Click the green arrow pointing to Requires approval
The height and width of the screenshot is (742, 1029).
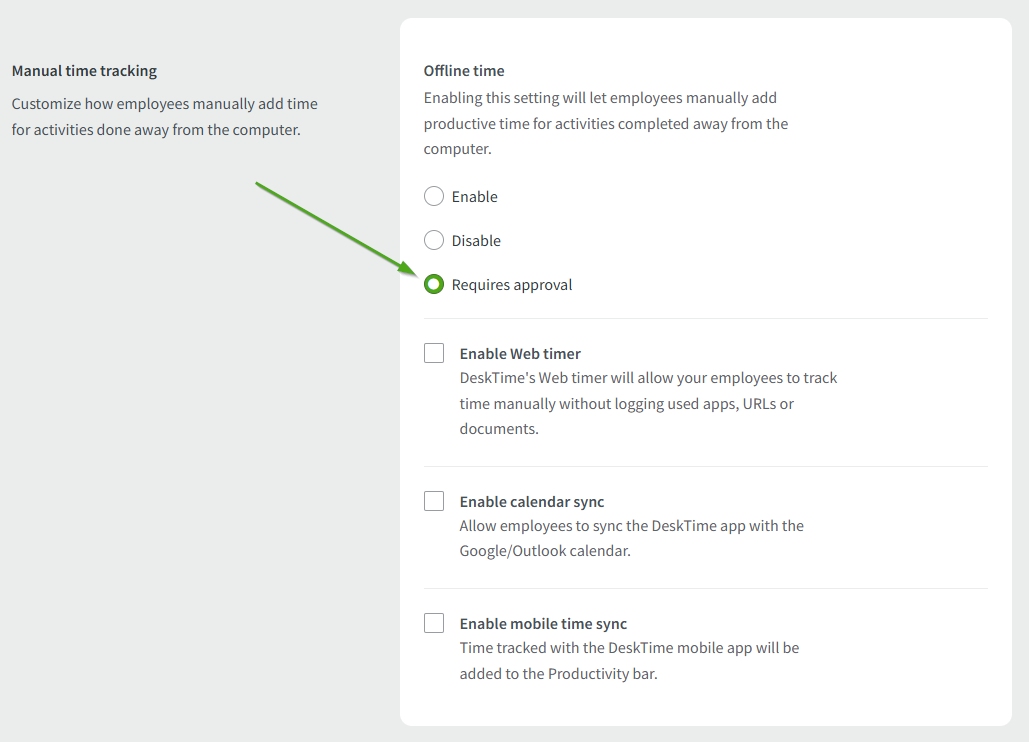coord(335,230)
